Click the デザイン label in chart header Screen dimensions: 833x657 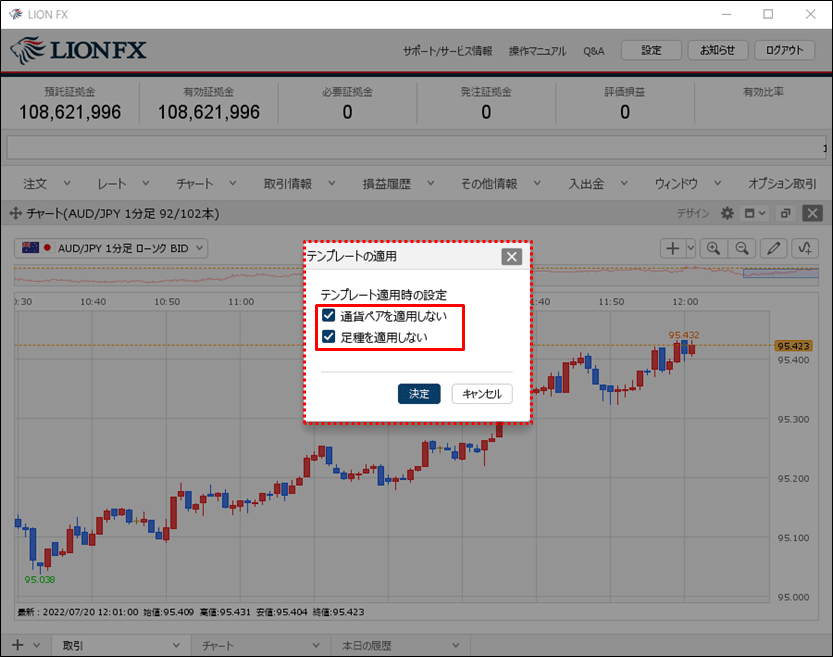pos(693,214)
